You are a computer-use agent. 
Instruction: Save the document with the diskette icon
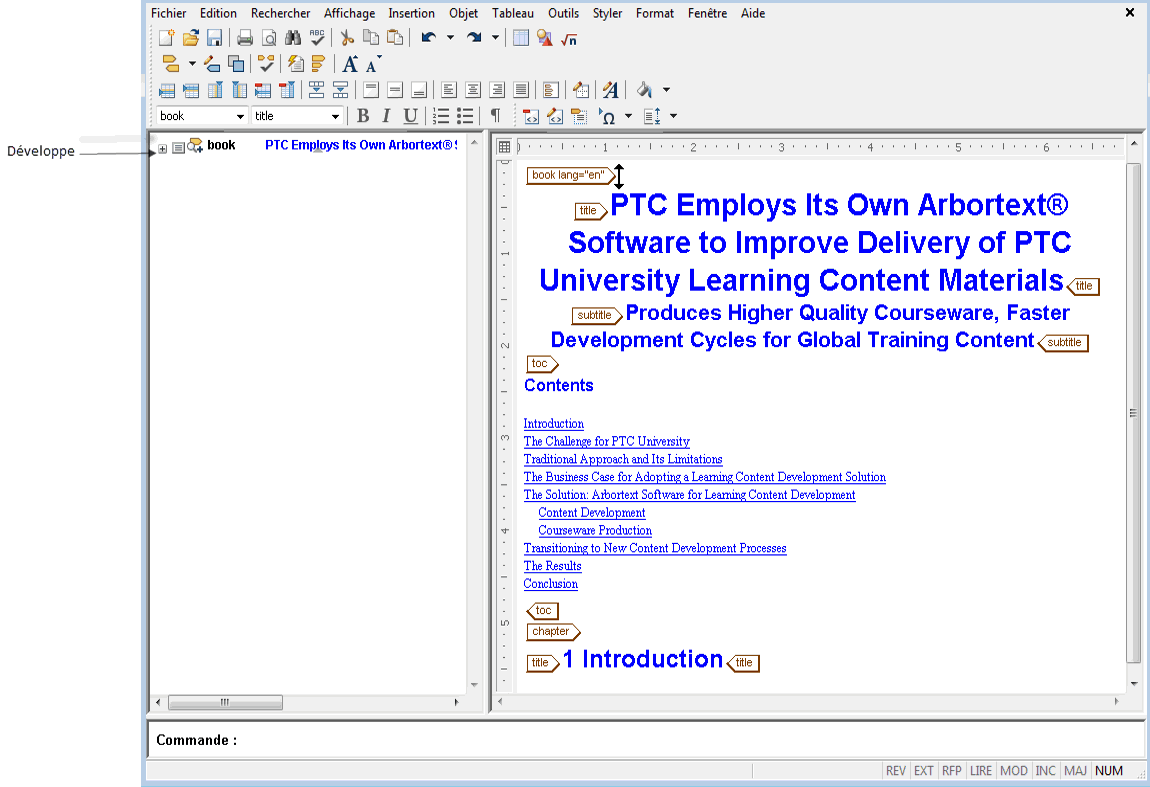tap(214, 37)
